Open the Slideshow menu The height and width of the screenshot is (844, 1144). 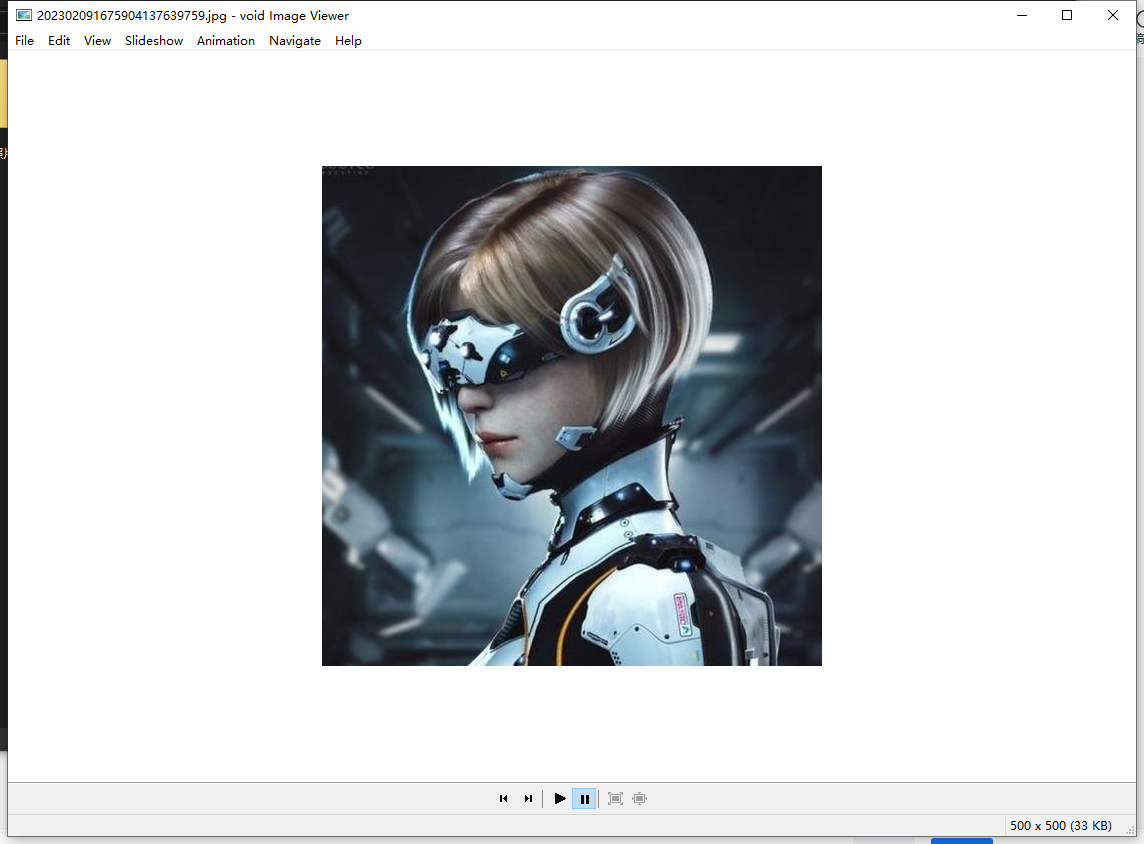coord(153,40)
